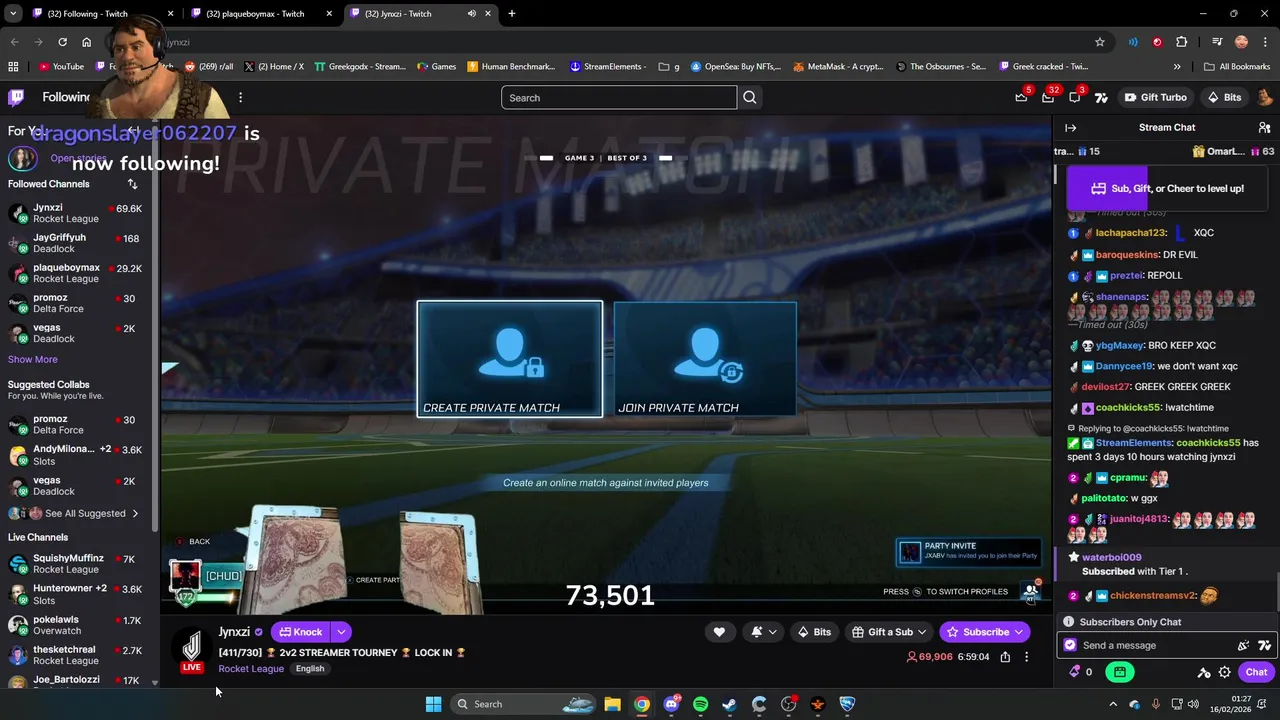Screen dimensions: 1280x720
Task: Open the Chrome media controls icon
Action: point(1217,42)
